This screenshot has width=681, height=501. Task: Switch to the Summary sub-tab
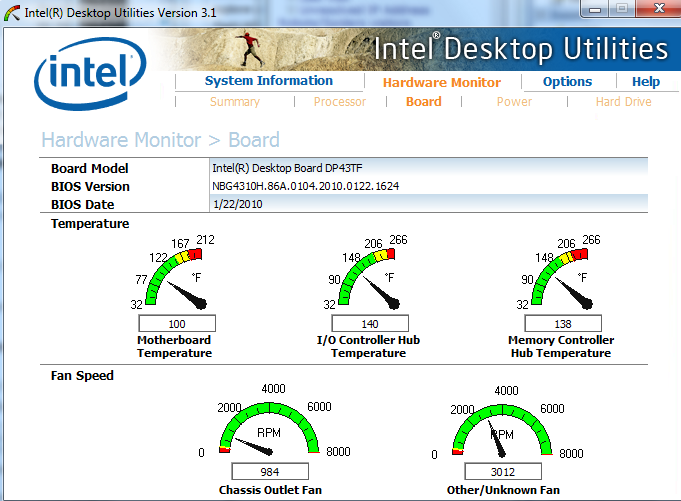(x=235, y=102)
